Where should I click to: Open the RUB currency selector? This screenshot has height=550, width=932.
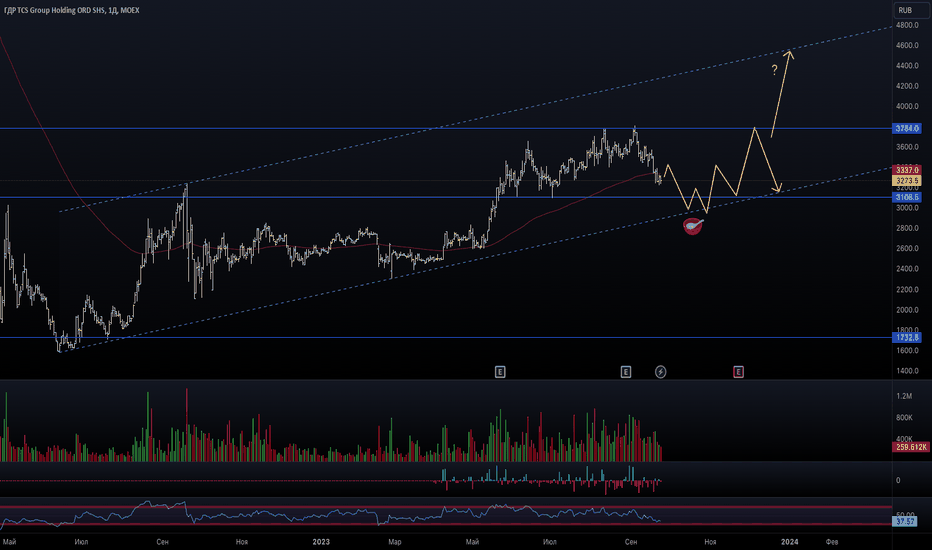pos(904,9)
